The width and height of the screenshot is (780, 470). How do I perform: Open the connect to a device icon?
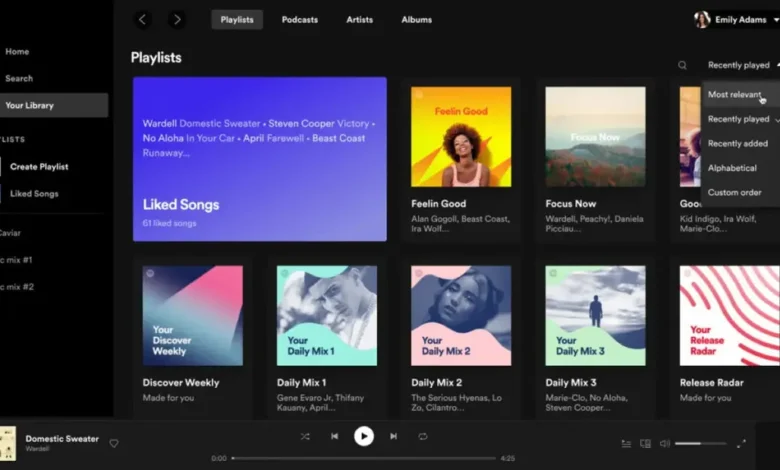pyautogui.click(x=645, y=443)
